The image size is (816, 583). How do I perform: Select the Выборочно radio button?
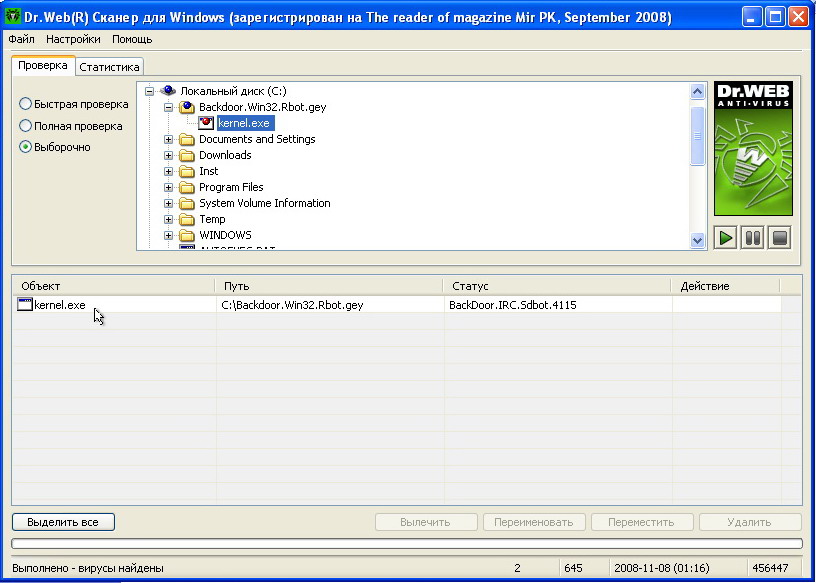(x=25, y=147)
